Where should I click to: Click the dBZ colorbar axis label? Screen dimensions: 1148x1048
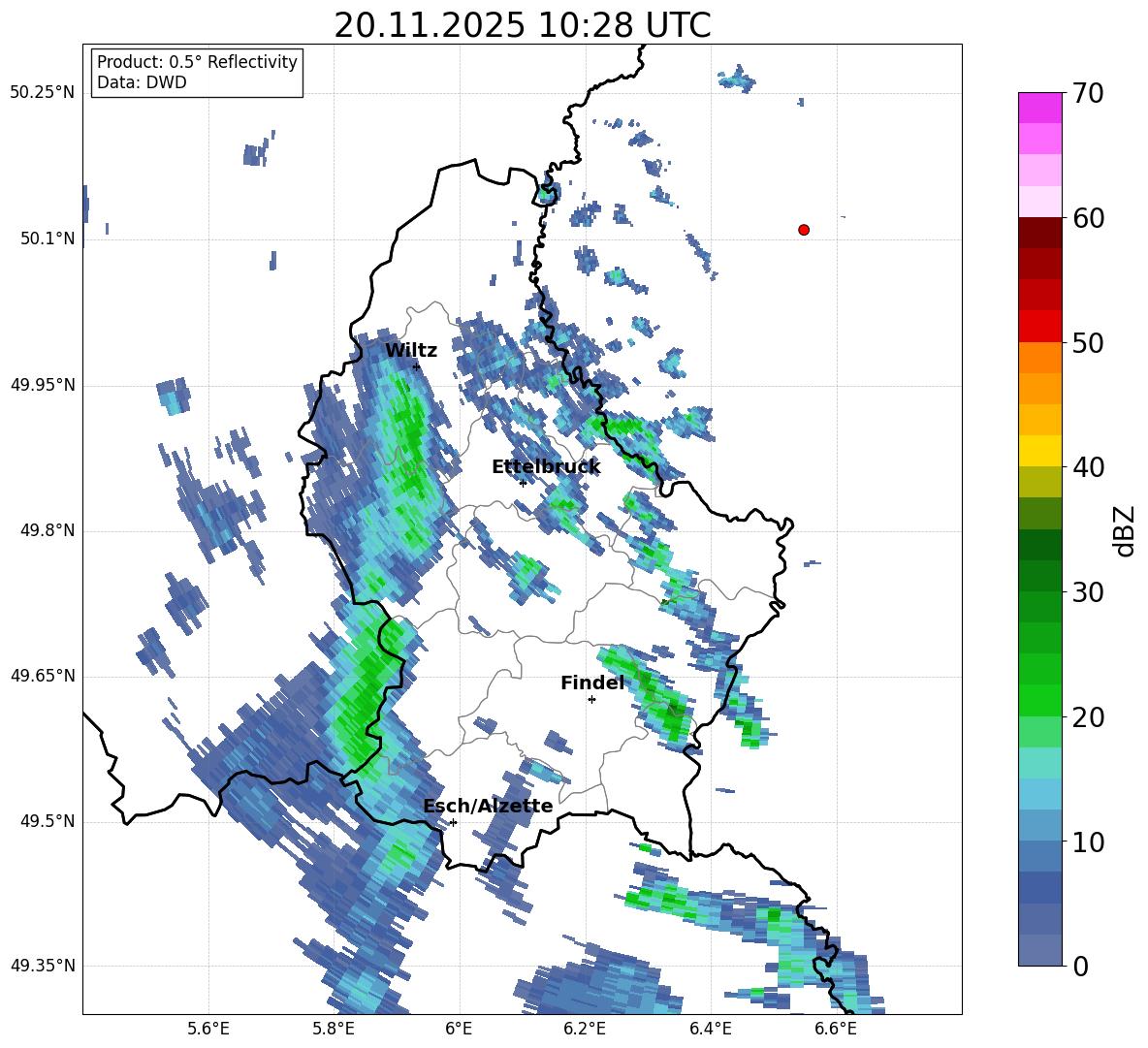[x=1124, y=530]
